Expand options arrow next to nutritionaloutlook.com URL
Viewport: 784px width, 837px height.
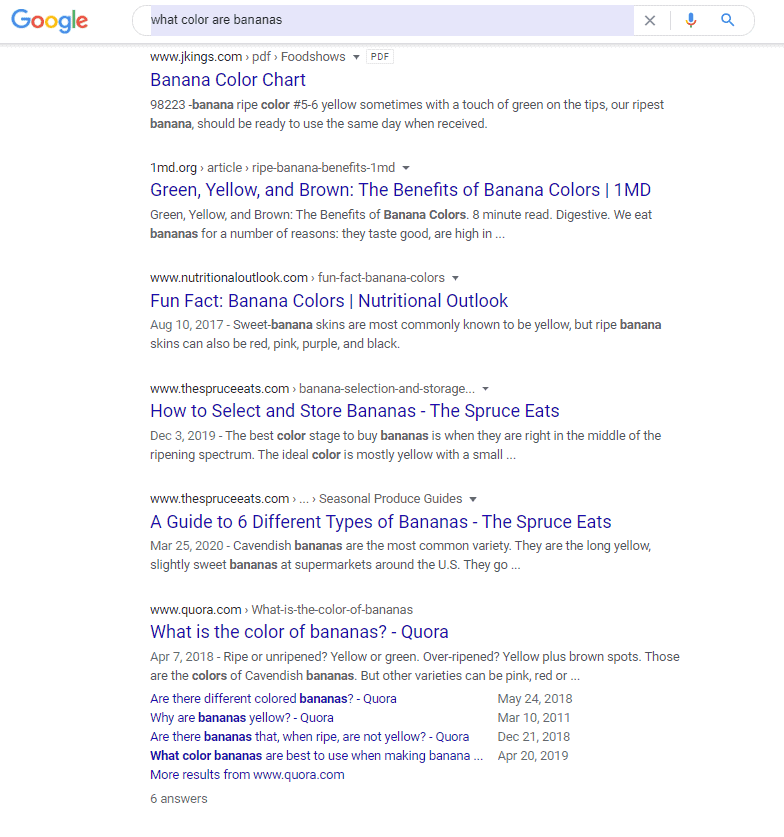(455, 278)
